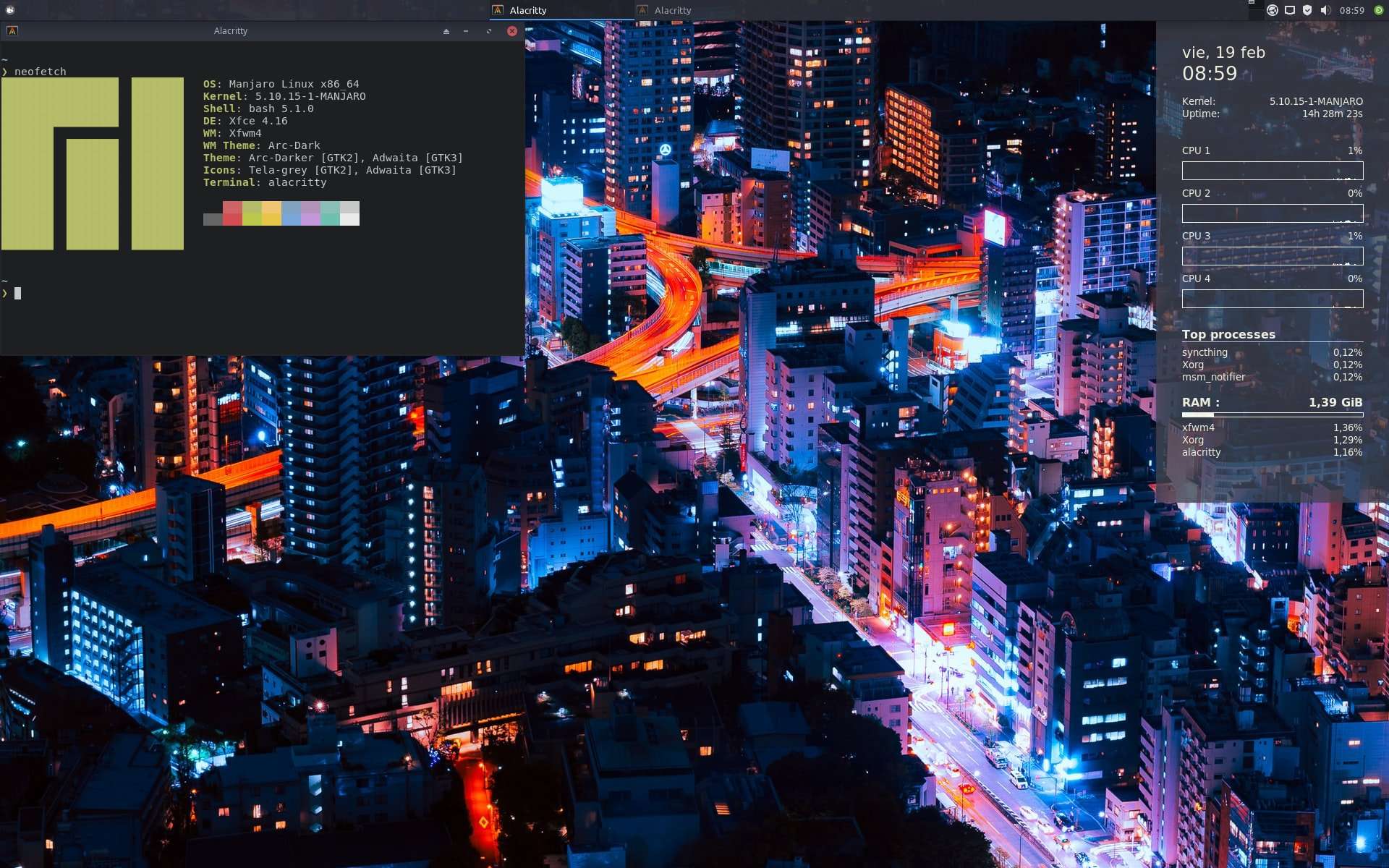The image size is (1389, 868).
Task: Click the shield security tray icon
Action: tap(1307, 10)
